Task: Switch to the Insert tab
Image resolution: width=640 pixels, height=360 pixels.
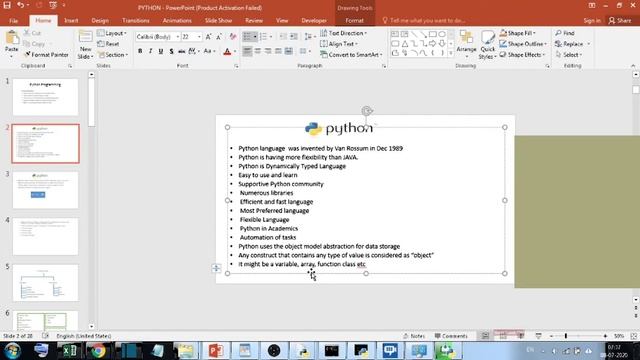Action: tap(71, 20)
